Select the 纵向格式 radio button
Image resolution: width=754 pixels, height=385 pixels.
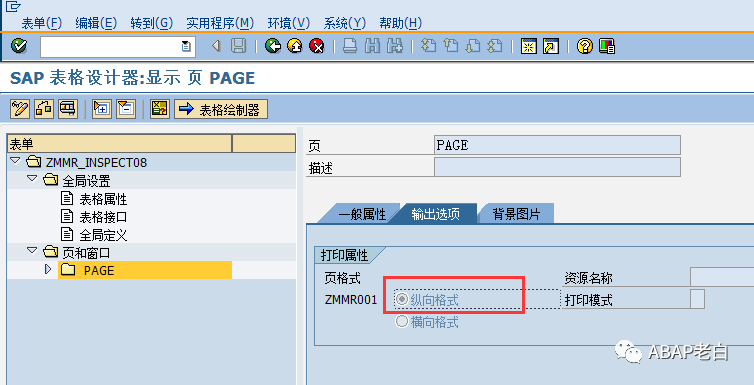click(x=402, y=300)
